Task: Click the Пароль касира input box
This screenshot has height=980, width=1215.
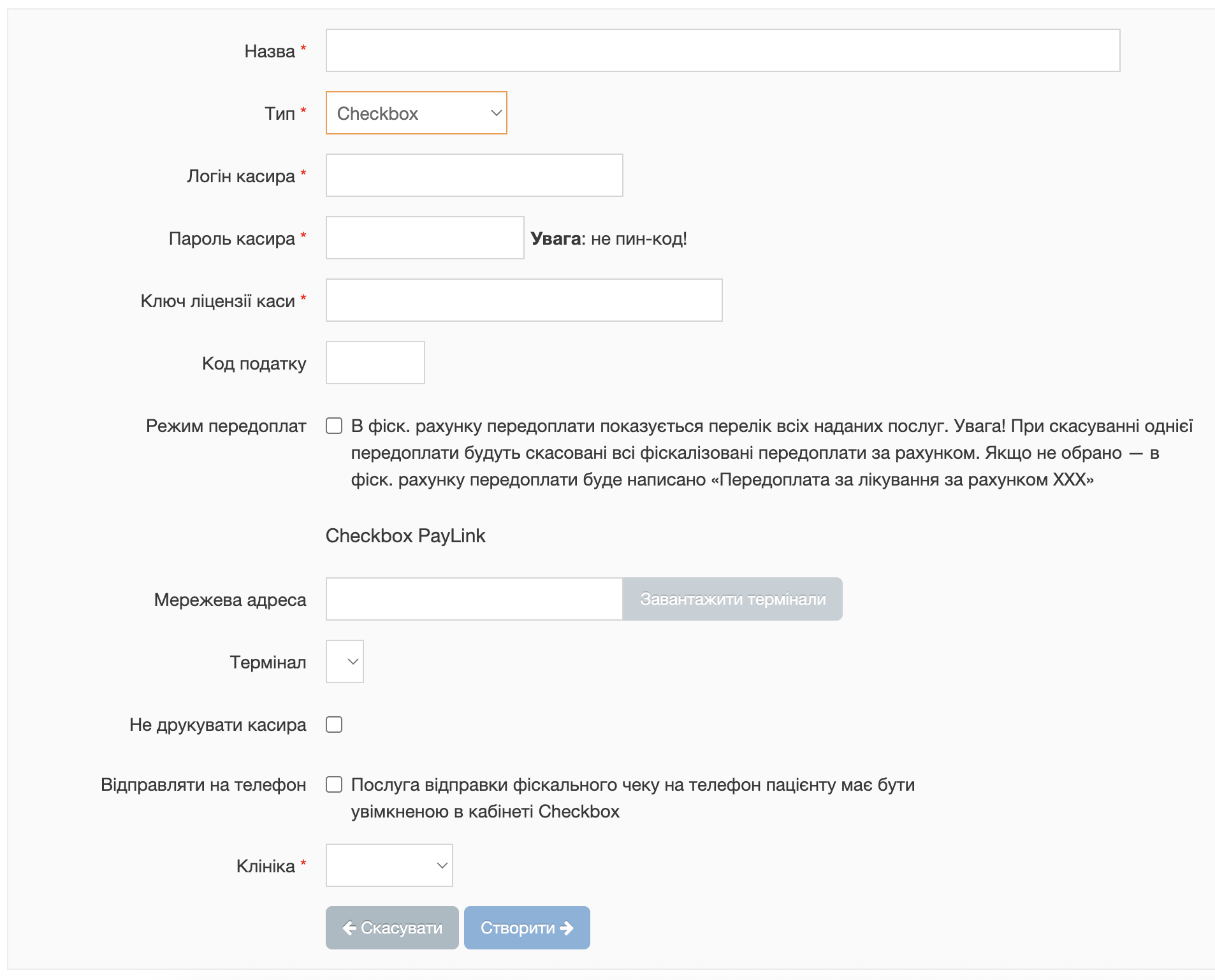Action: coord(423,238)
